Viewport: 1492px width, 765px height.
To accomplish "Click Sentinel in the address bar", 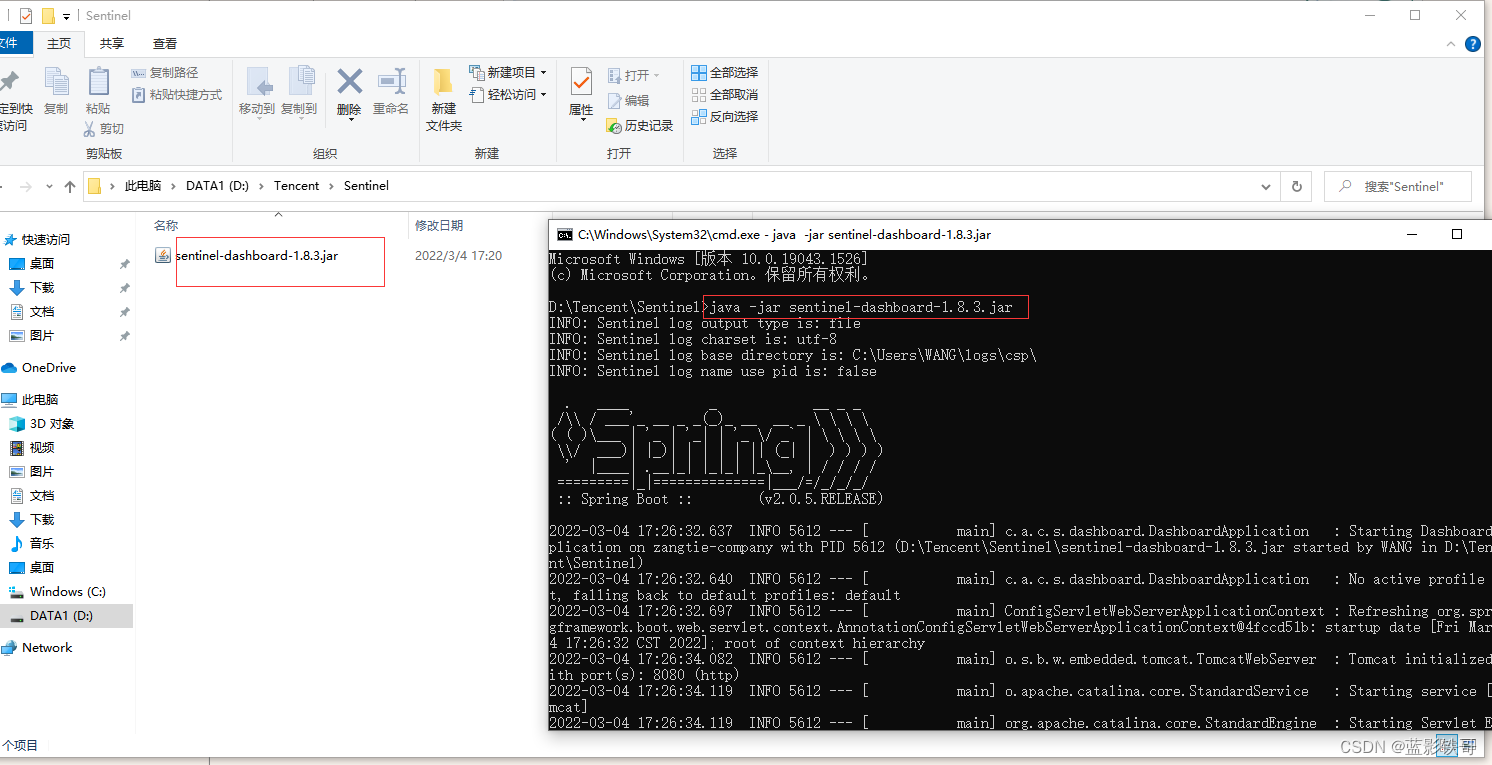I will [366, 186].
